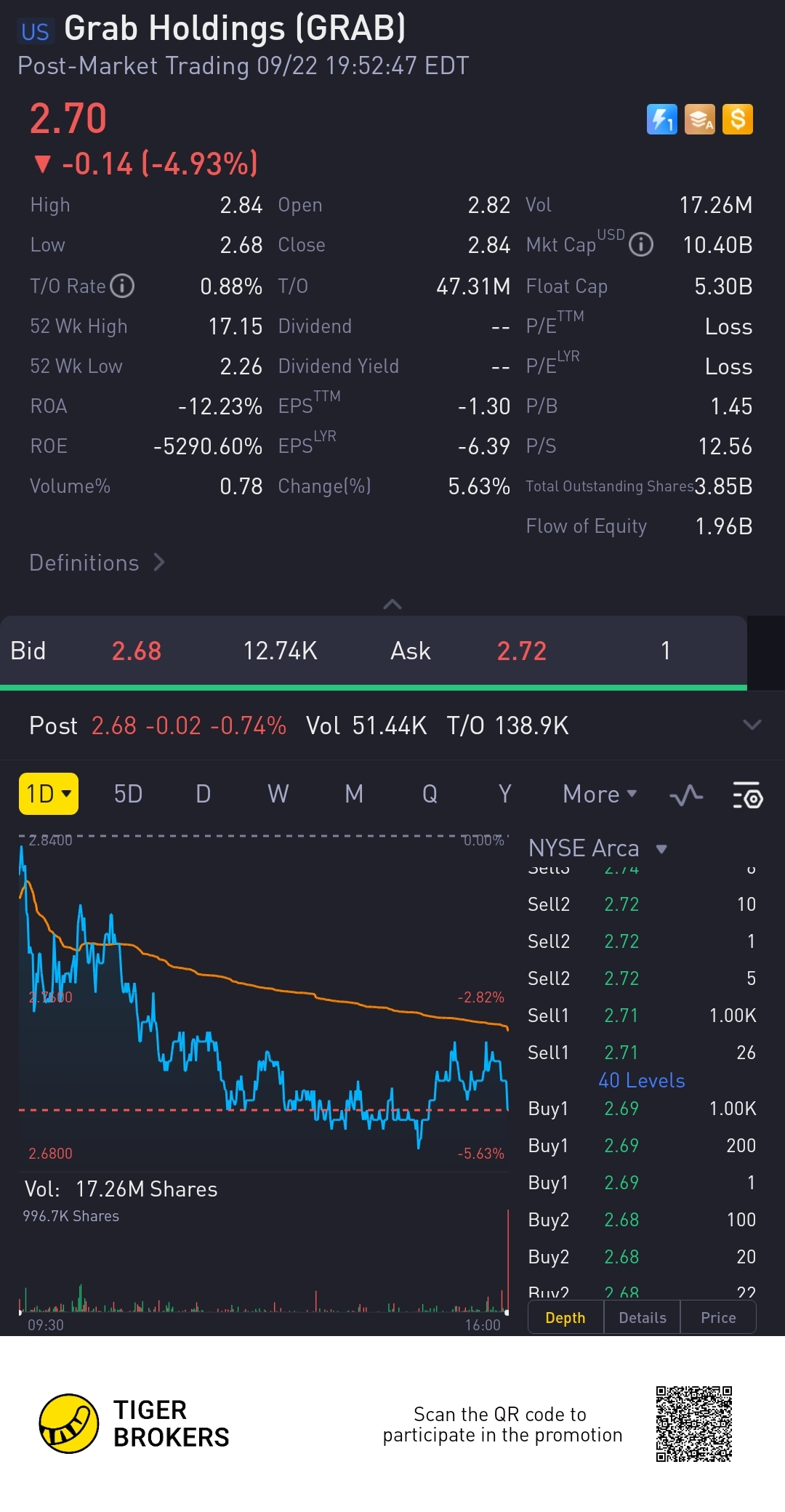The image size is (785, 1512).
Task: Open the chart indicator waveform icon
Action: pos(686,795)
